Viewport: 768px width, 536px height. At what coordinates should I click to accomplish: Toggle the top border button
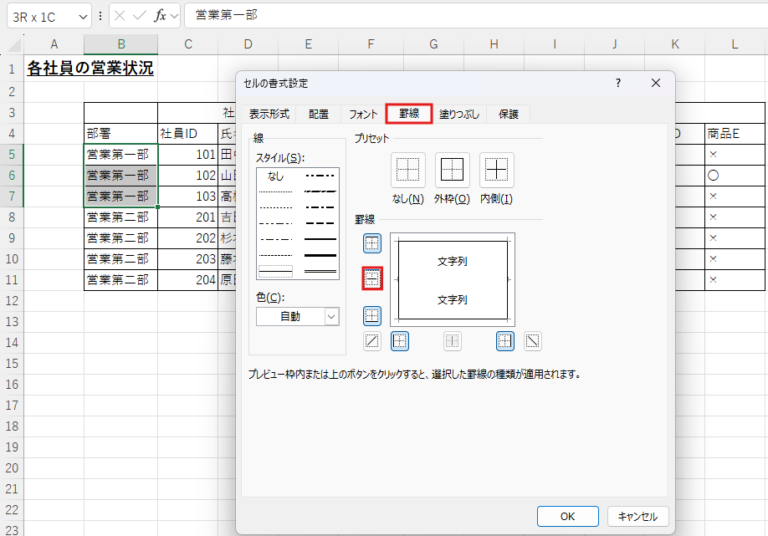(x=372, y=243)
